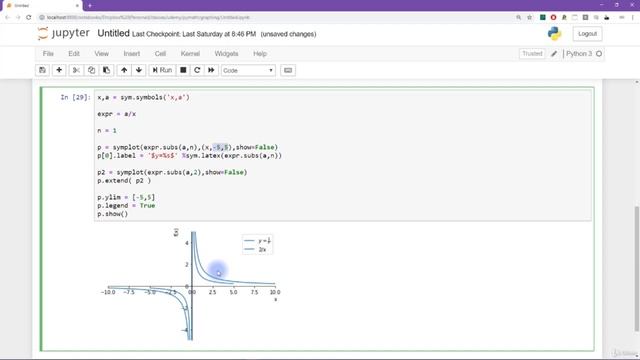Insert a cell below with the plus icon
640x360 pixels.
tap(59, 70)
